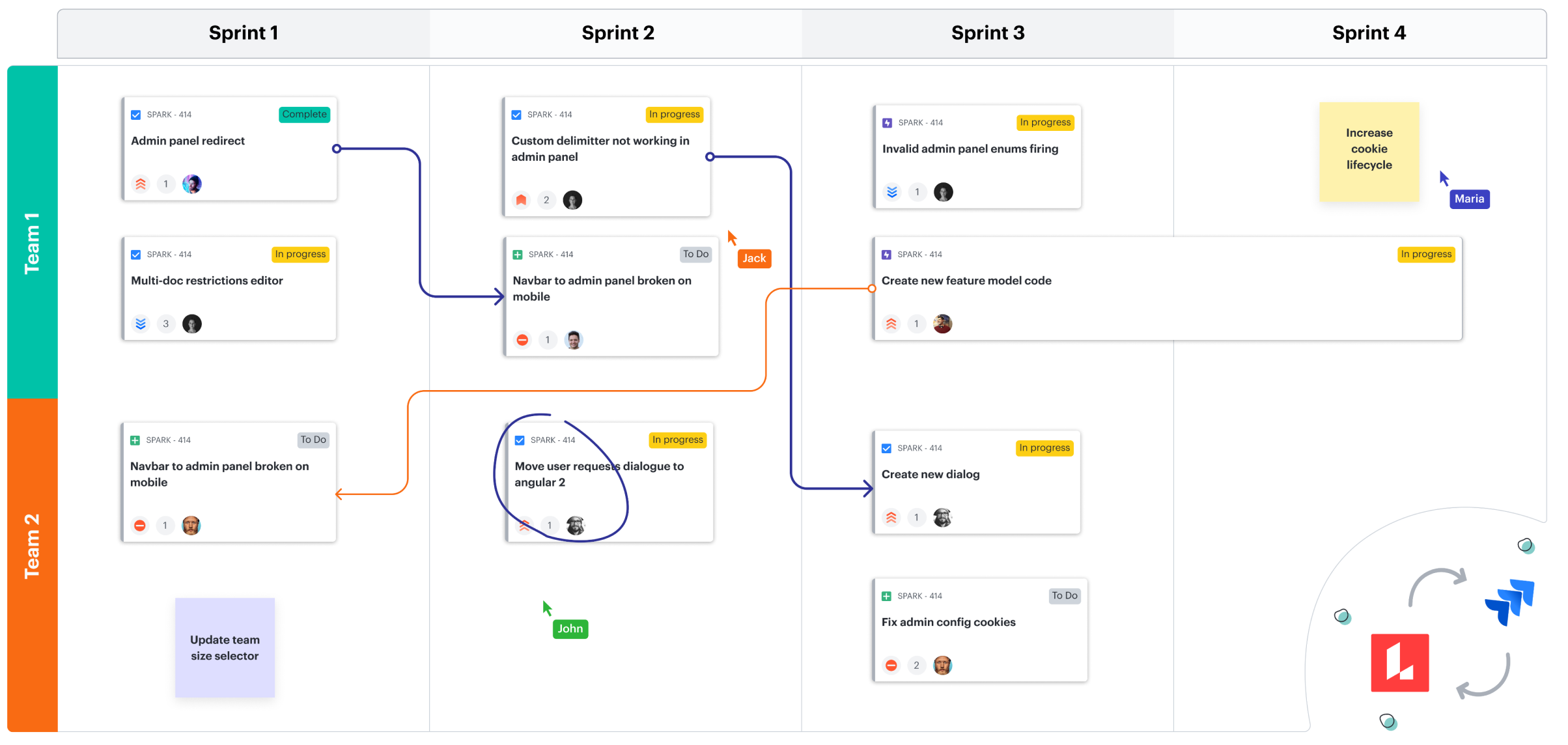Click task checkbox icon on Multi-doc restrictions editor
This screenshot has width=1568, height=745.
(135, 255)
